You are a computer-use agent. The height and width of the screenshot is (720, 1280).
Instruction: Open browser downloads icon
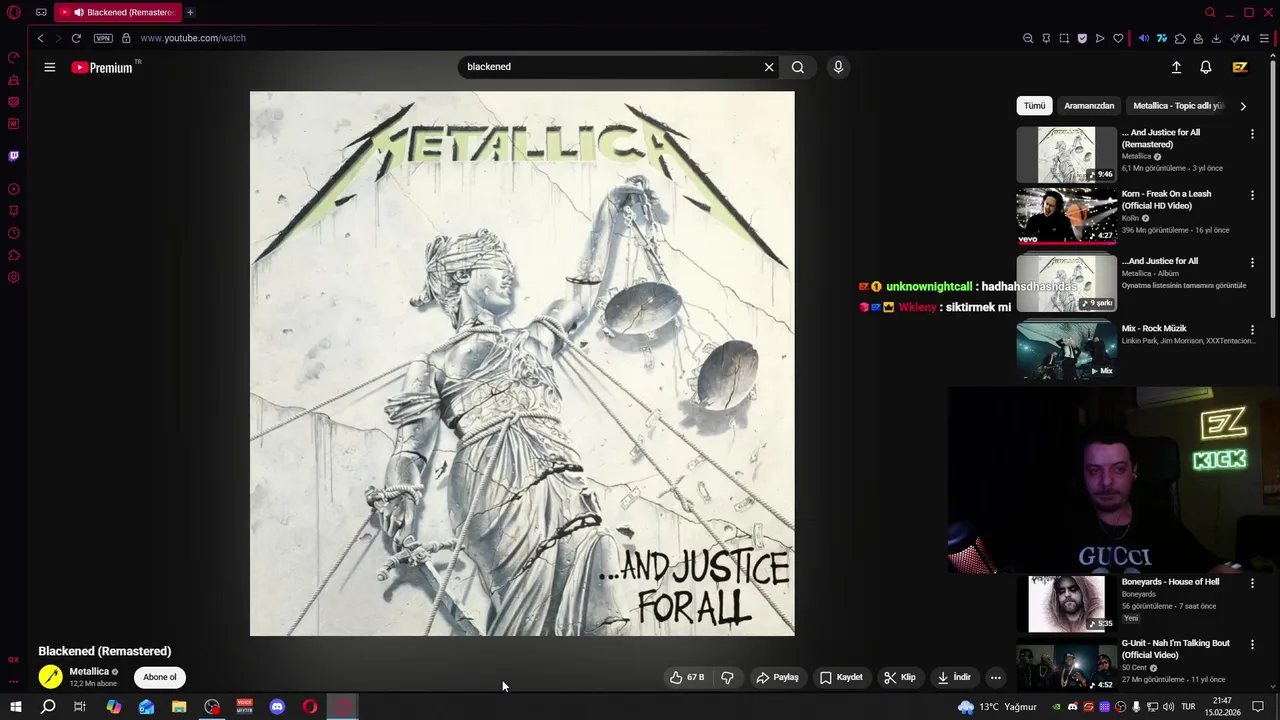click(1216, 38)
